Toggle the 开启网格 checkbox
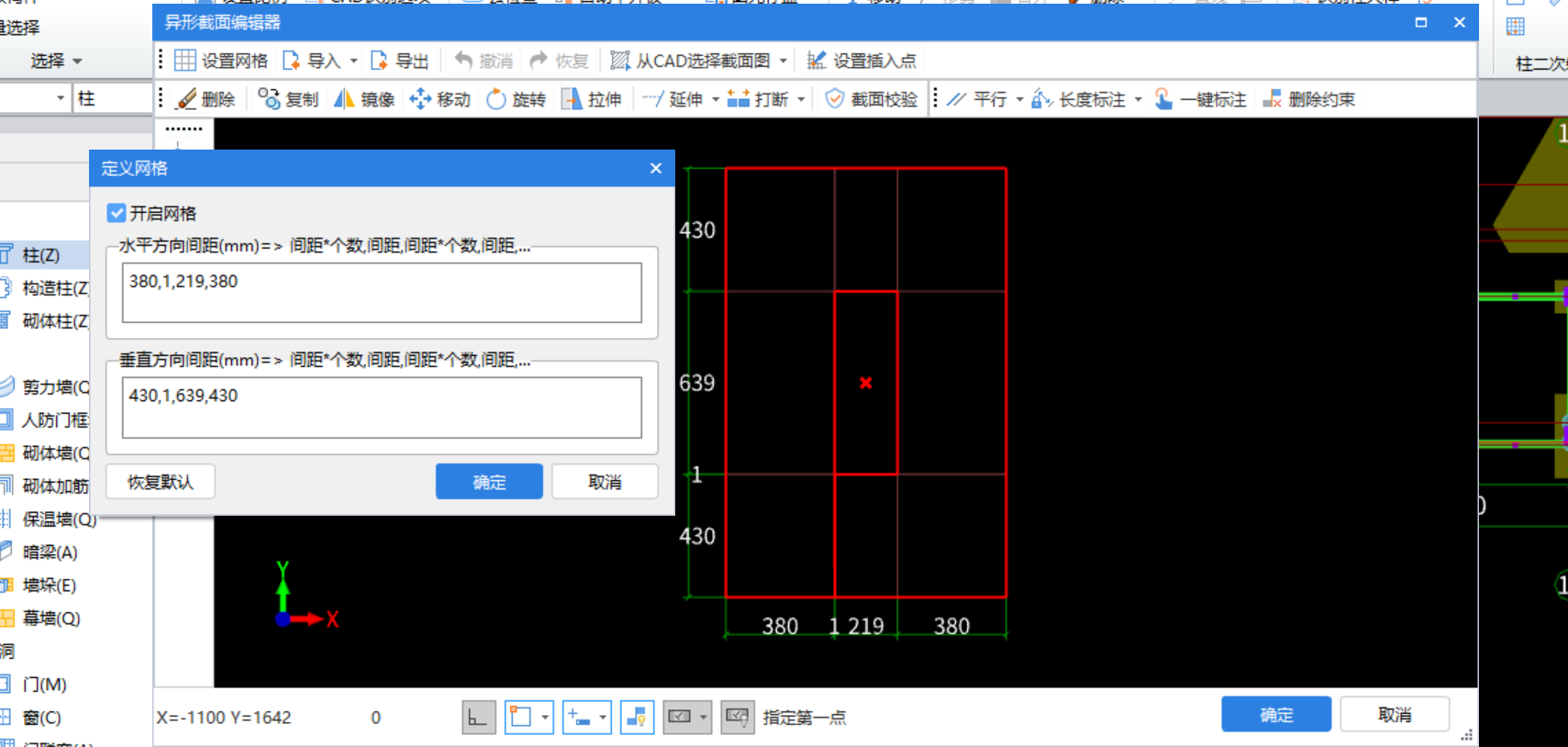 click(x=117, y=213)
